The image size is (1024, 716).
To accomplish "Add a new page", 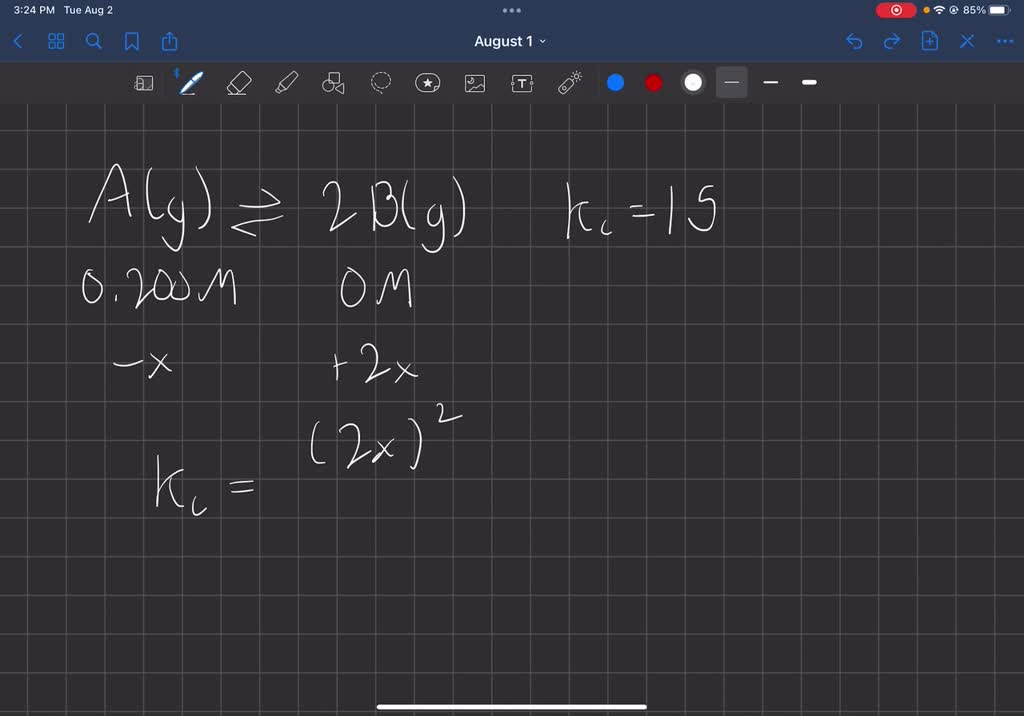I will 930,41.
